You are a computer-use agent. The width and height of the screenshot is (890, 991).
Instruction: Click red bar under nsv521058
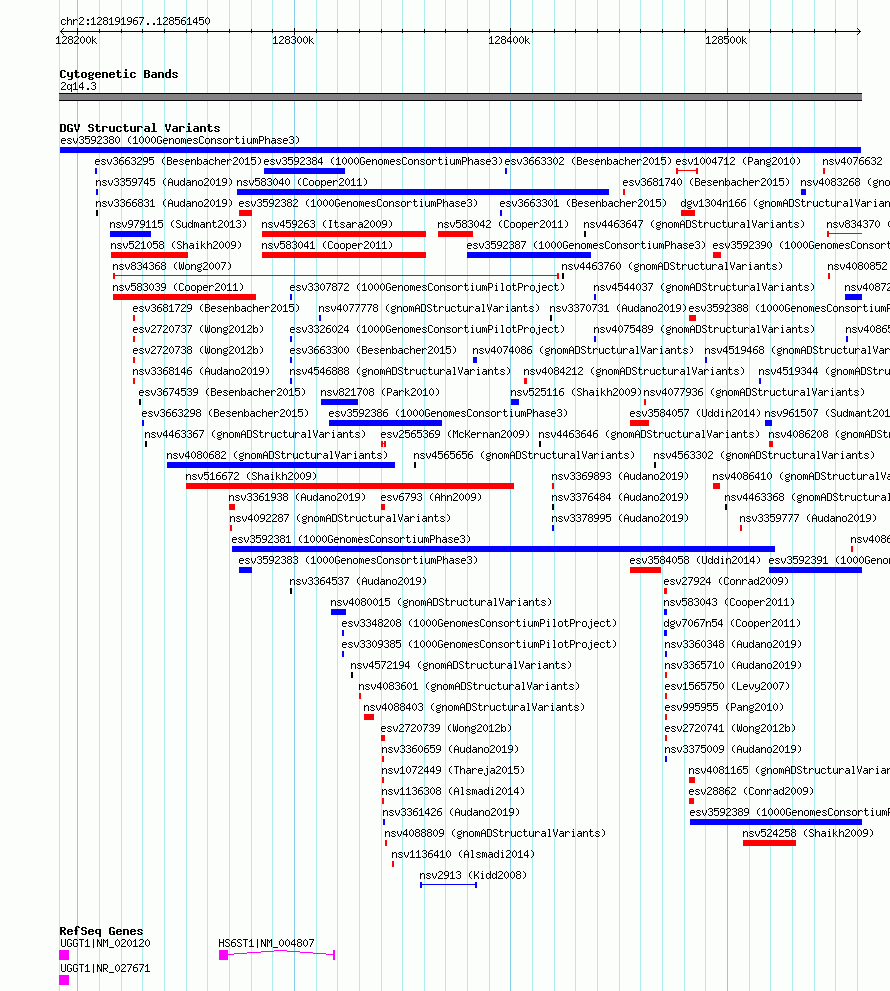click(x=149, y=255)
